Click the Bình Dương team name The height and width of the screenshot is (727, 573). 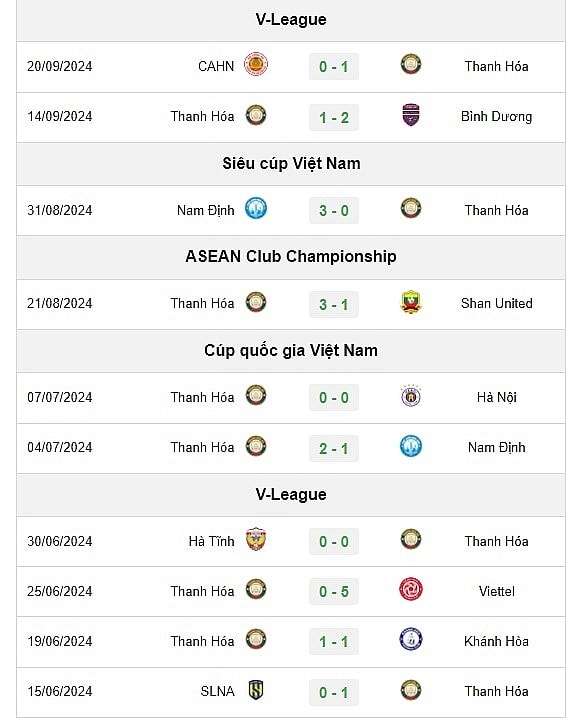point(497,116)
